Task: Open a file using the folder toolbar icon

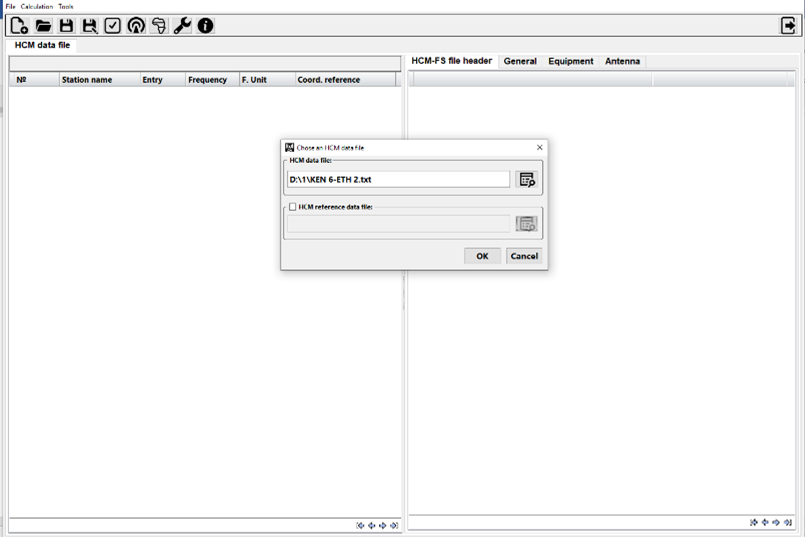Action: [43, 26]
